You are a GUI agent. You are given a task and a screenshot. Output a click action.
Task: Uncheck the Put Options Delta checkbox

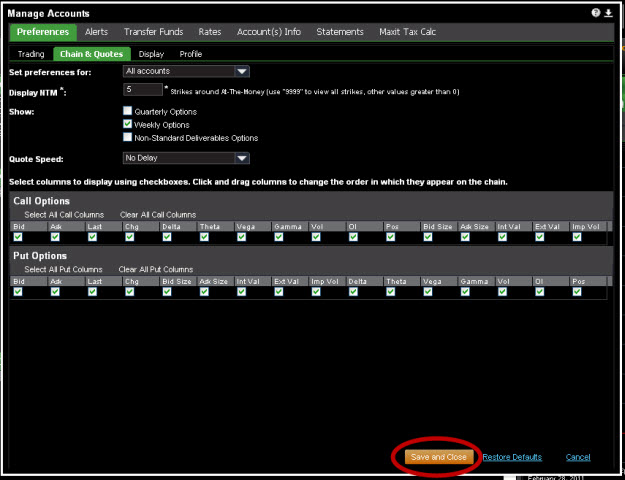point(354,292)
